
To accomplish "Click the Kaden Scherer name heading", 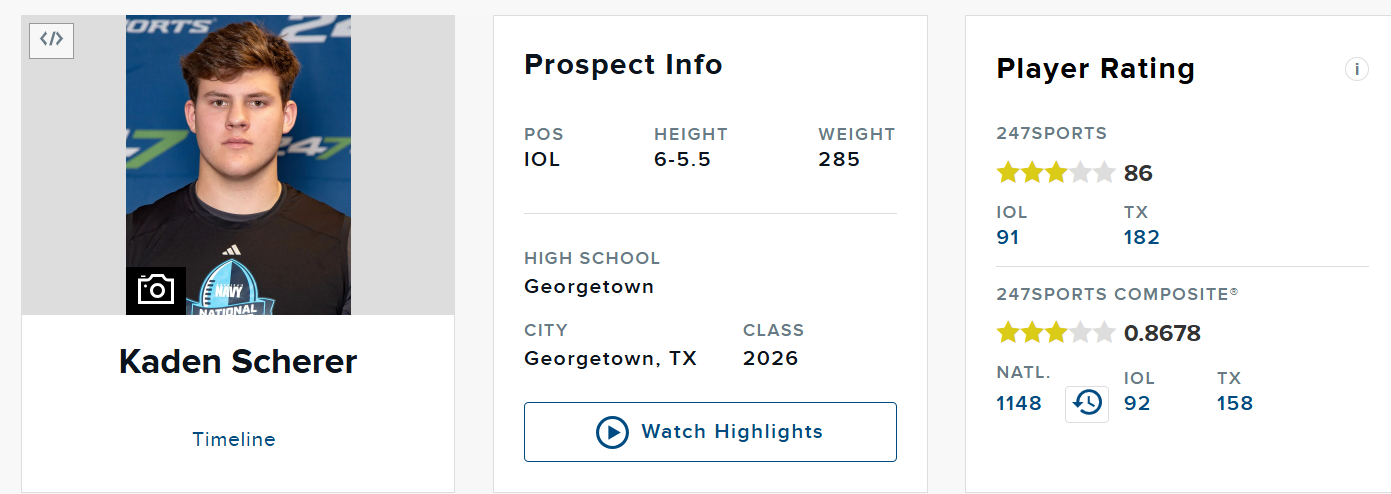I will pyautogui.click(x=238, y=361).
